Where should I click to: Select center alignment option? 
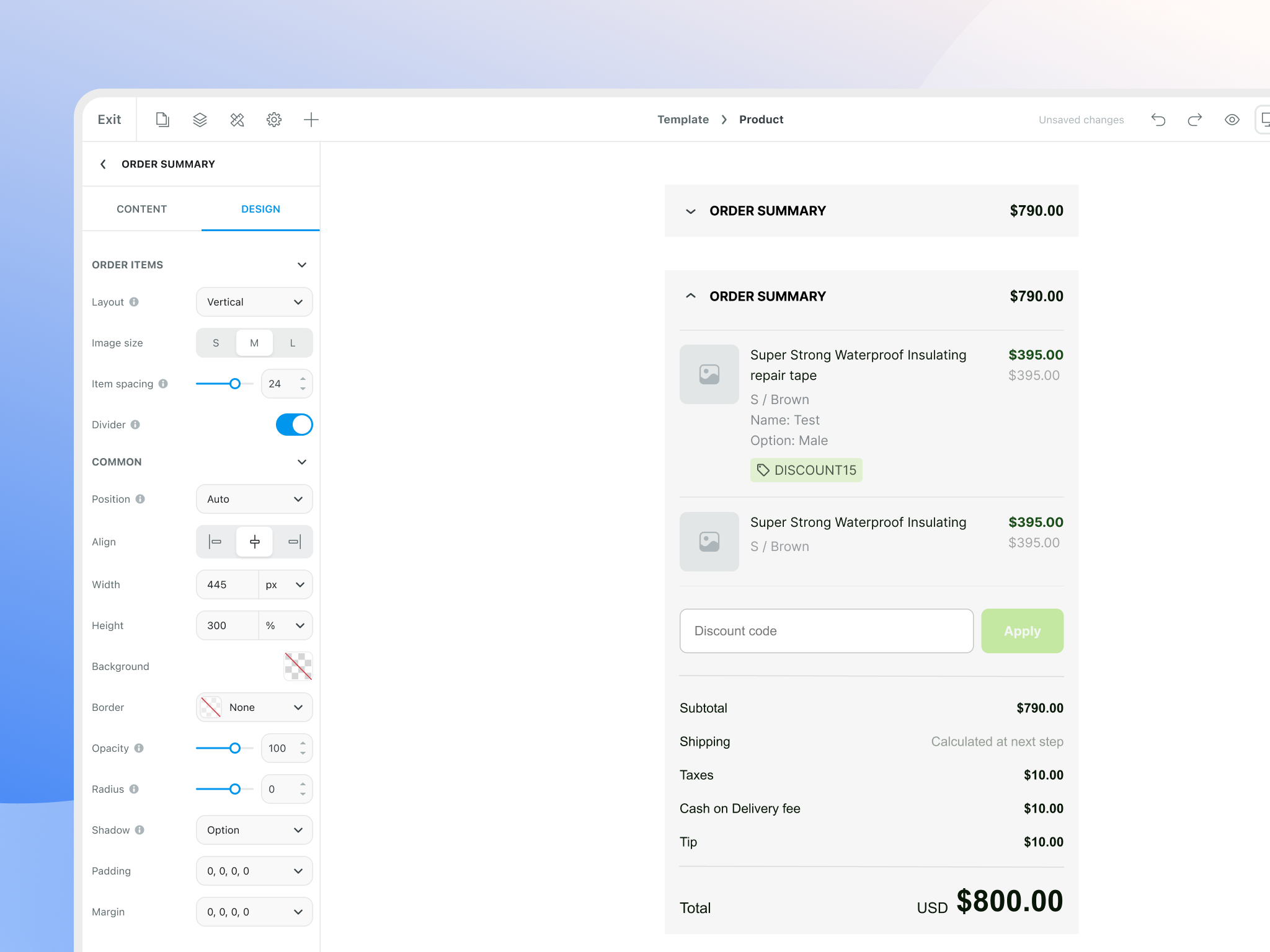click(254, 542)
